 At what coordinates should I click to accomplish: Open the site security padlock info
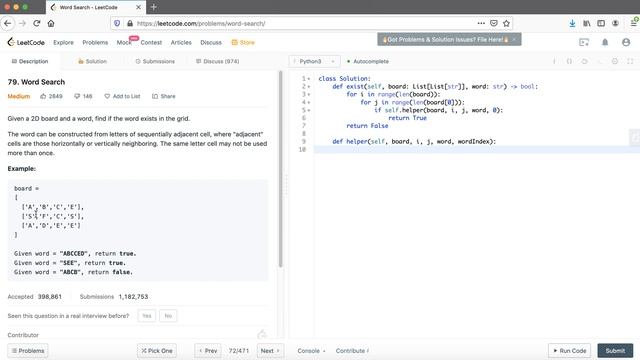pos(130,23)
